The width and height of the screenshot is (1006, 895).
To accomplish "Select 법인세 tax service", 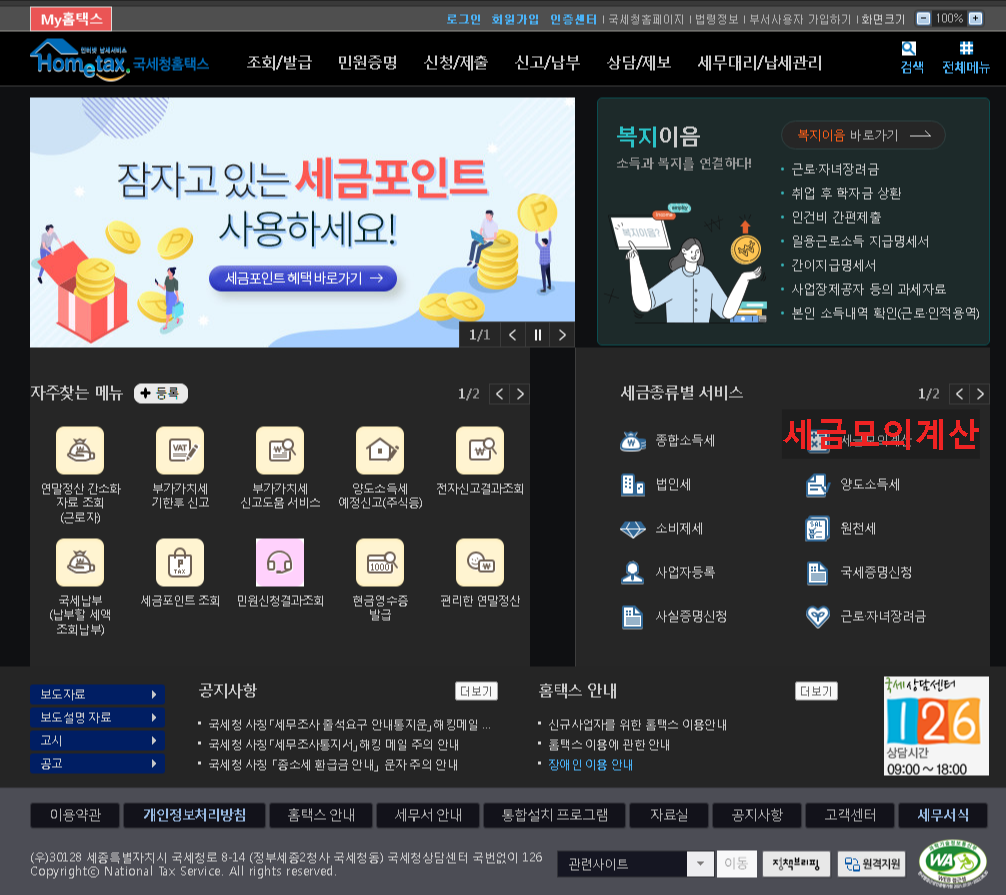I will 656,485.
